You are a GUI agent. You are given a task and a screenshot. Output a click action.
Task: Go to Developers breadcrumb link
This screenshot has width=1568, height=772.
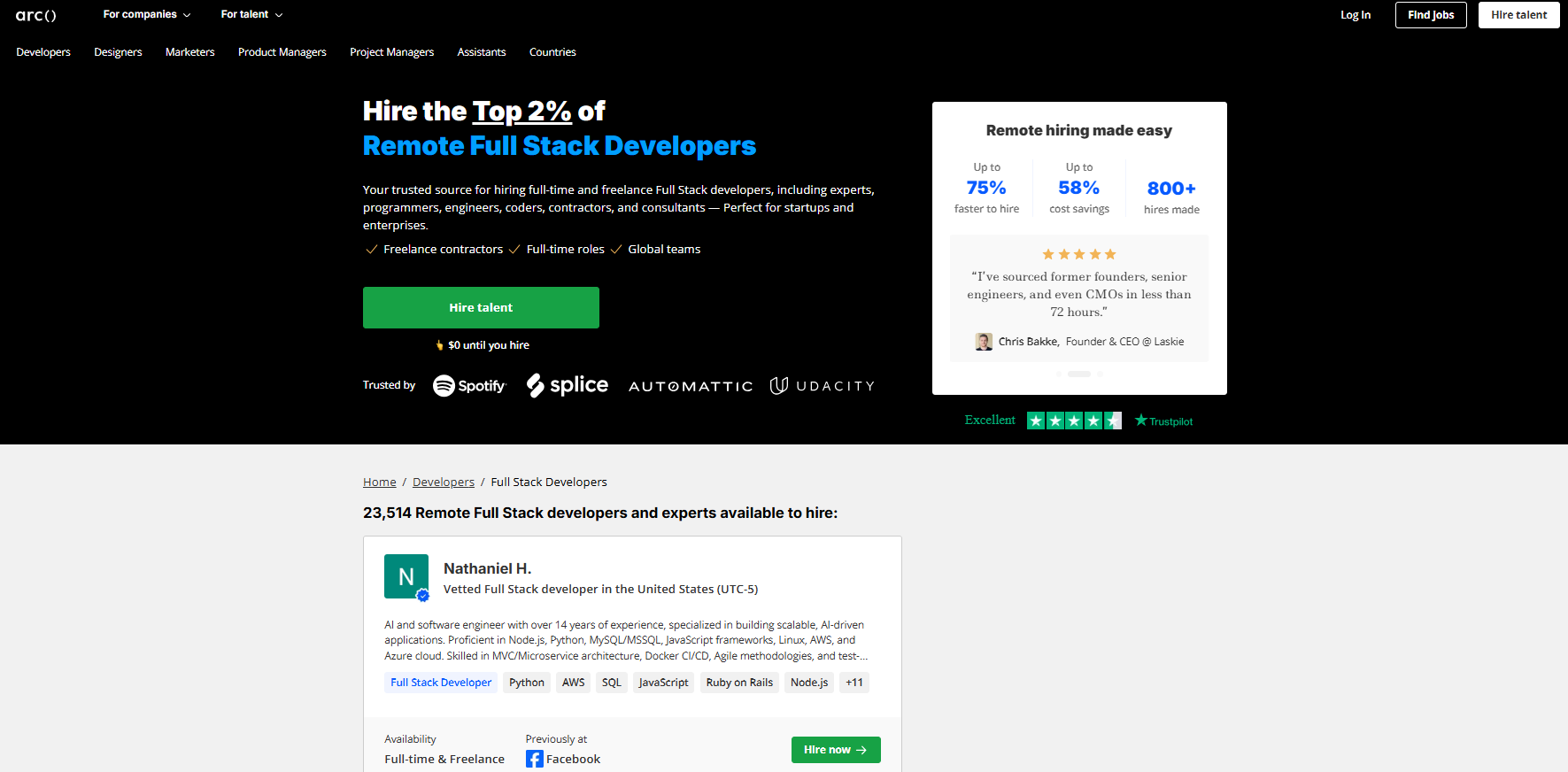[443, 482]
